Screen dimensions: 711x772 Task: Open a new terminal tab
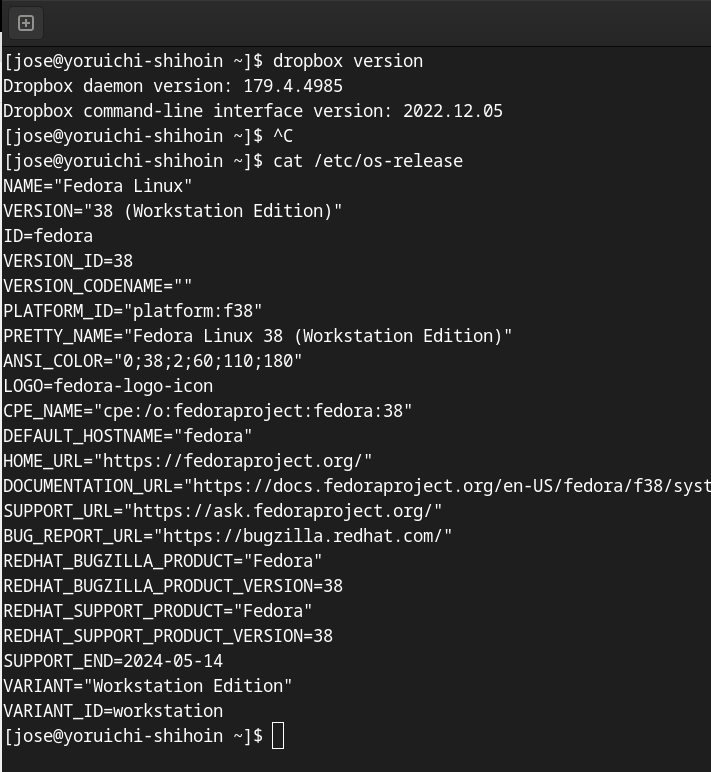click(x=26, y=22)
